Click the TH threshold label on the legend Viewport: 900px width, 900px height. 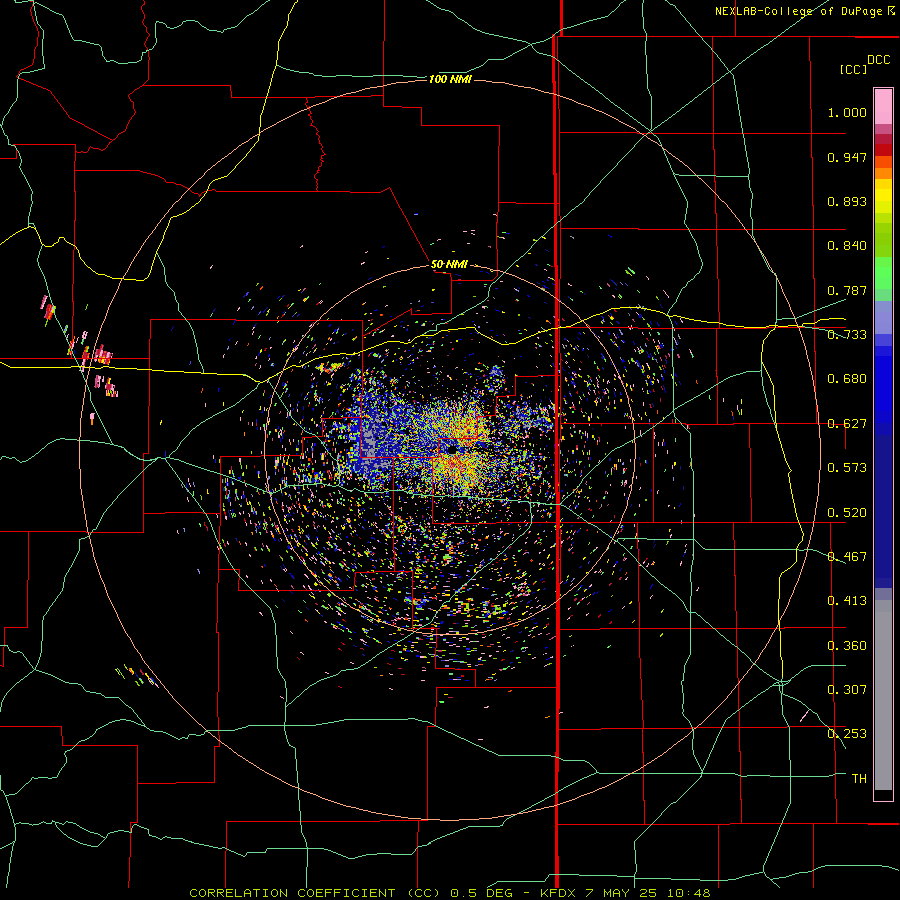(x=859, y=779)
